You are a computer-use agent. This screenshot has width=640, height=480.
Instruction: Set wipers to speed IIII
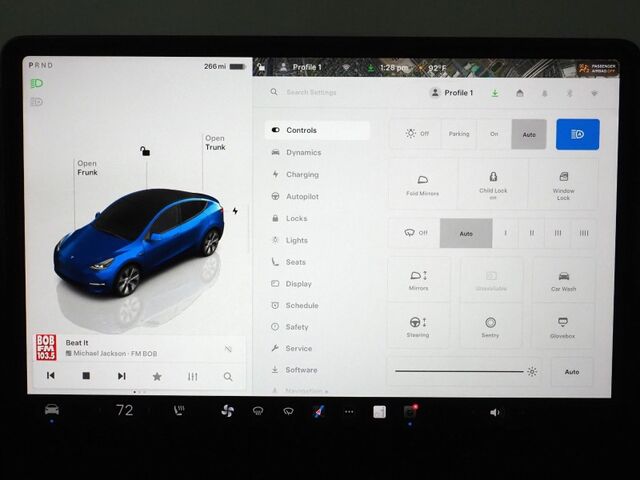tap(584, 233)
